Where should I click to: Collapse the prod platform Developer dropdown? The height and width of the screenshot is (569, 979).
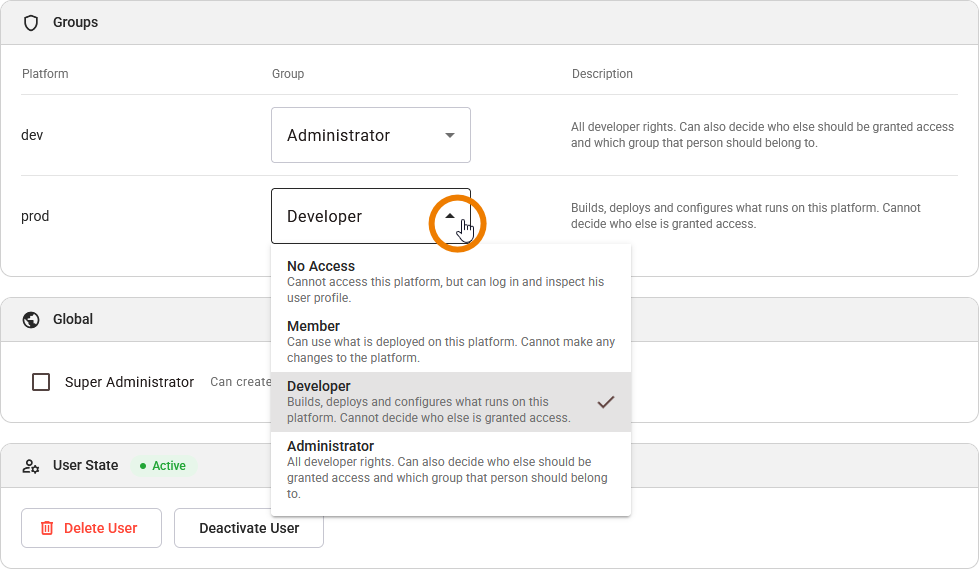(x=371, y=216)
